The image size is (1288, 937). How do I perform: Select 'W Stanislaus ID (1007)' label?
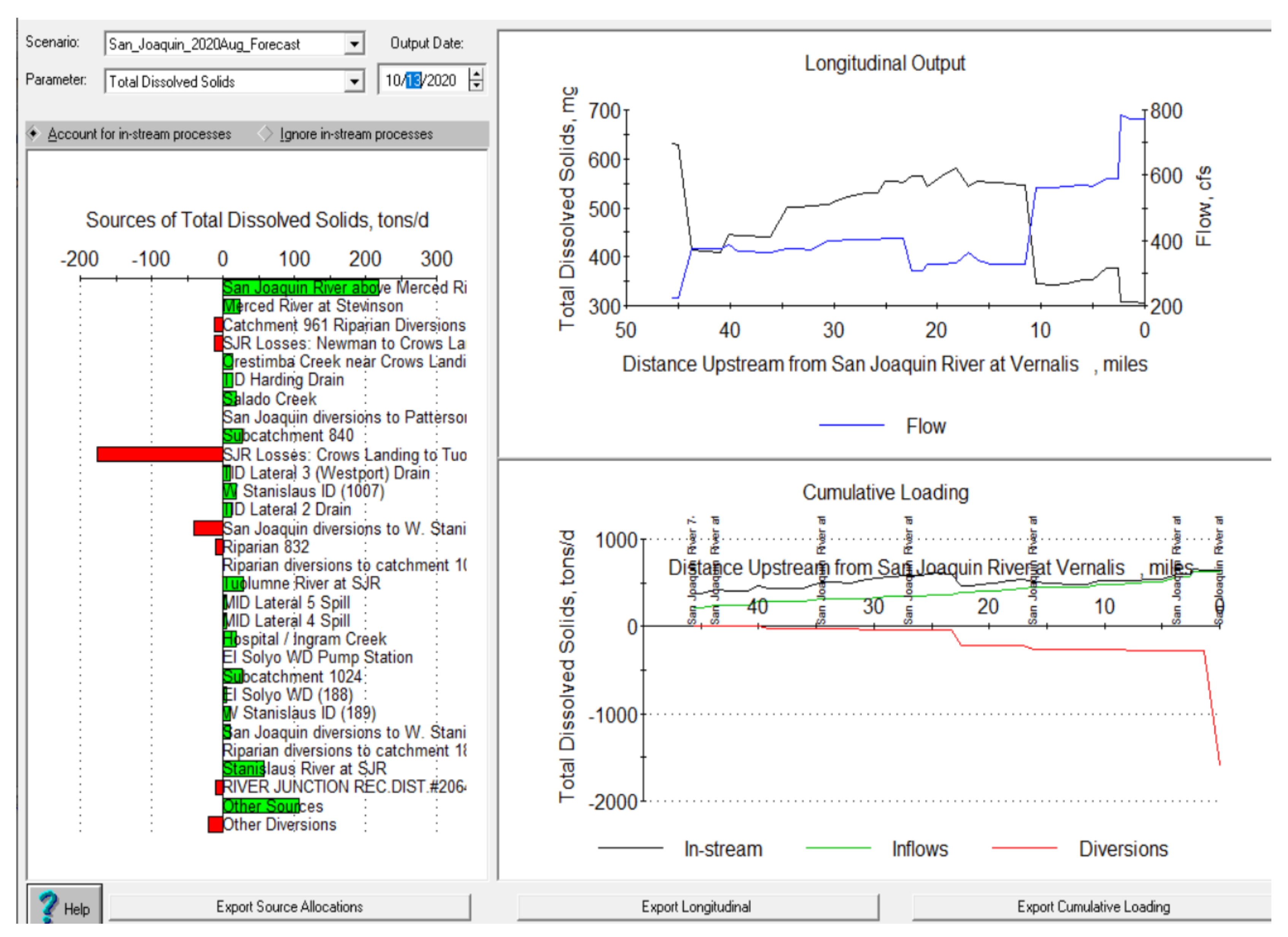[x=304, y=492]
